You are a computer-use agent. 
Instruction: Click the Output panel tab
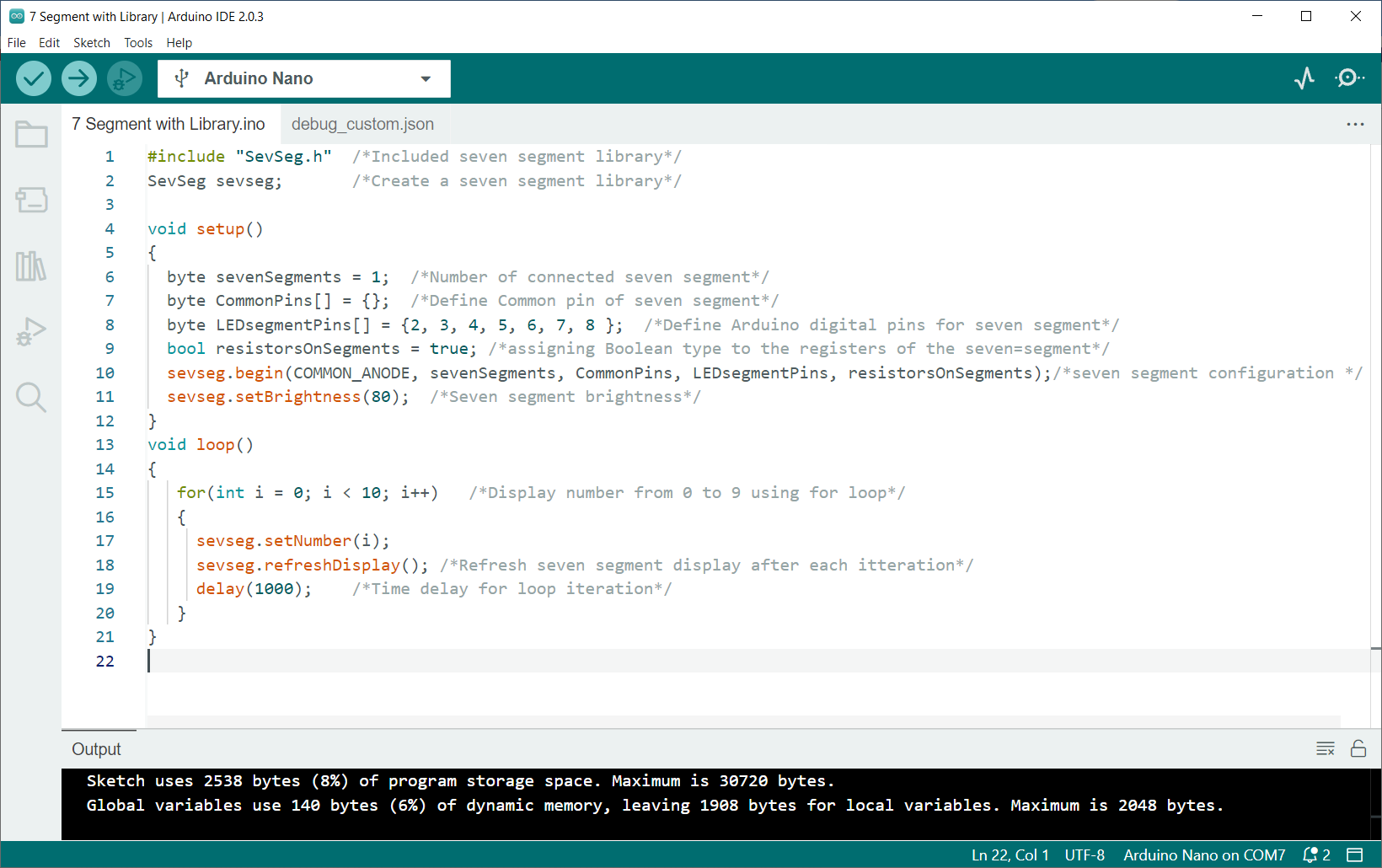96,749
